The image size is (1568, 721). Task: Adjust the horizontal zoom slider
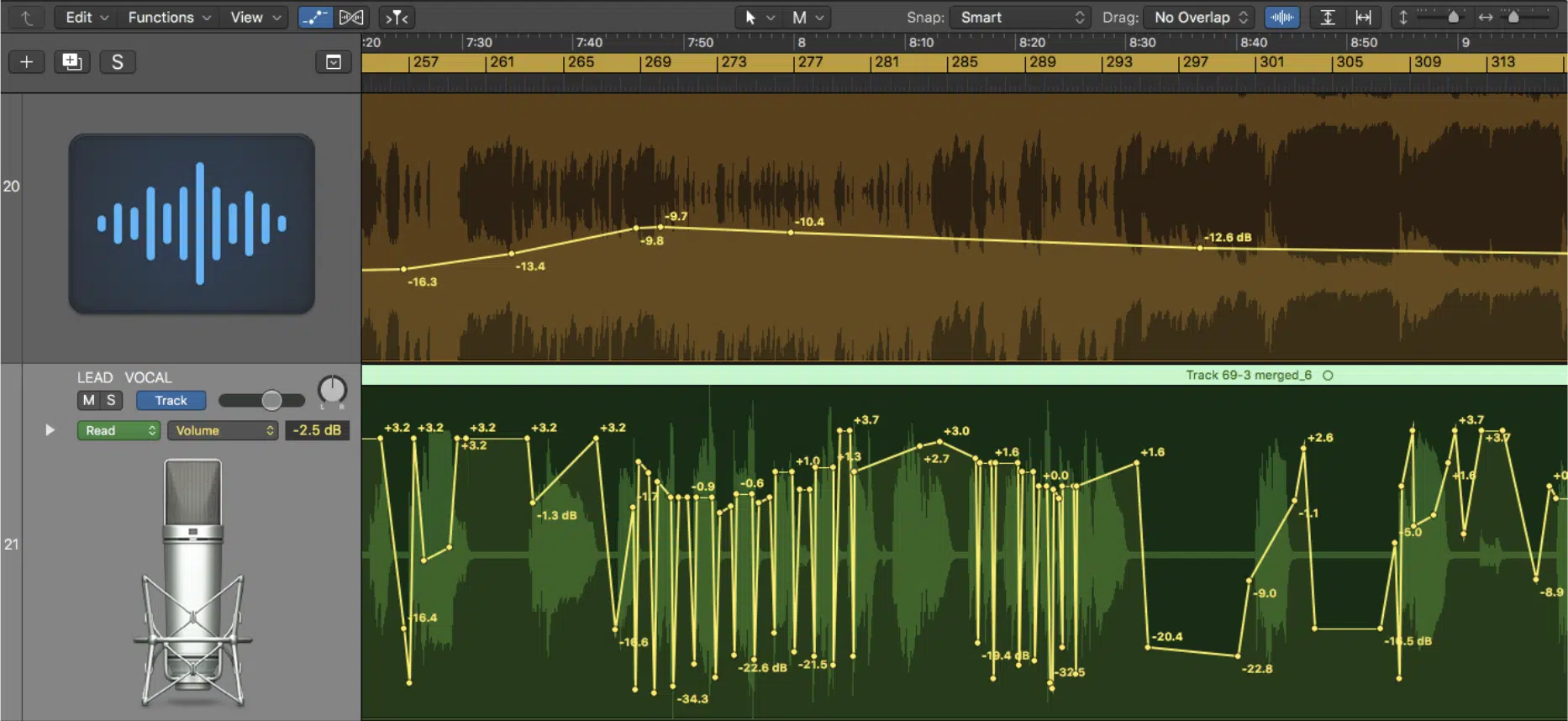click(1513, 18)
